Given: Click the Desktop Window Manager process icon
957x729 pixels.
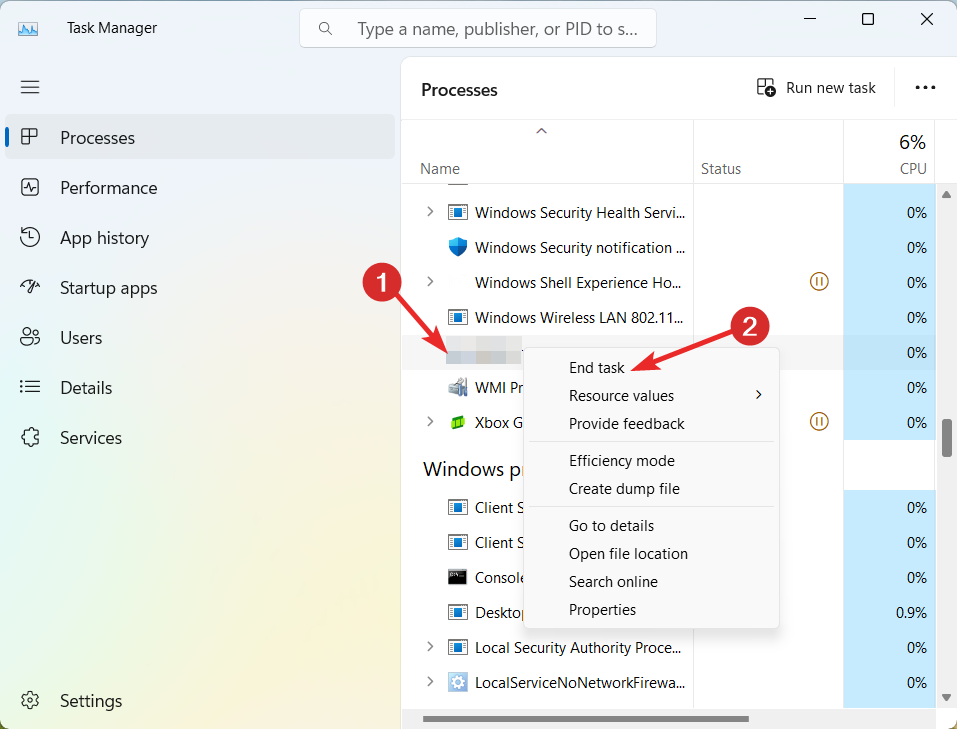Looking at the screenshot, I should coord(458,612).
